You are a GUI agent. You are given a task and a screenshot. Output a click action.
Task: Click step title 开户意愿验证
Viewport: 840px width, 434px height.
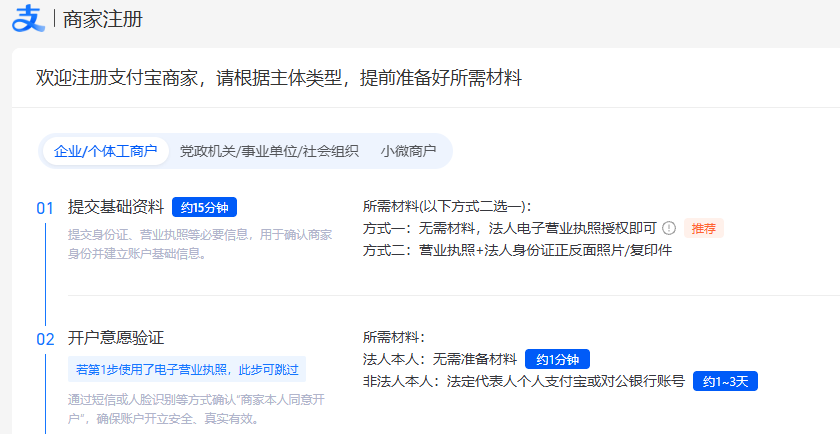coord(116,338)
